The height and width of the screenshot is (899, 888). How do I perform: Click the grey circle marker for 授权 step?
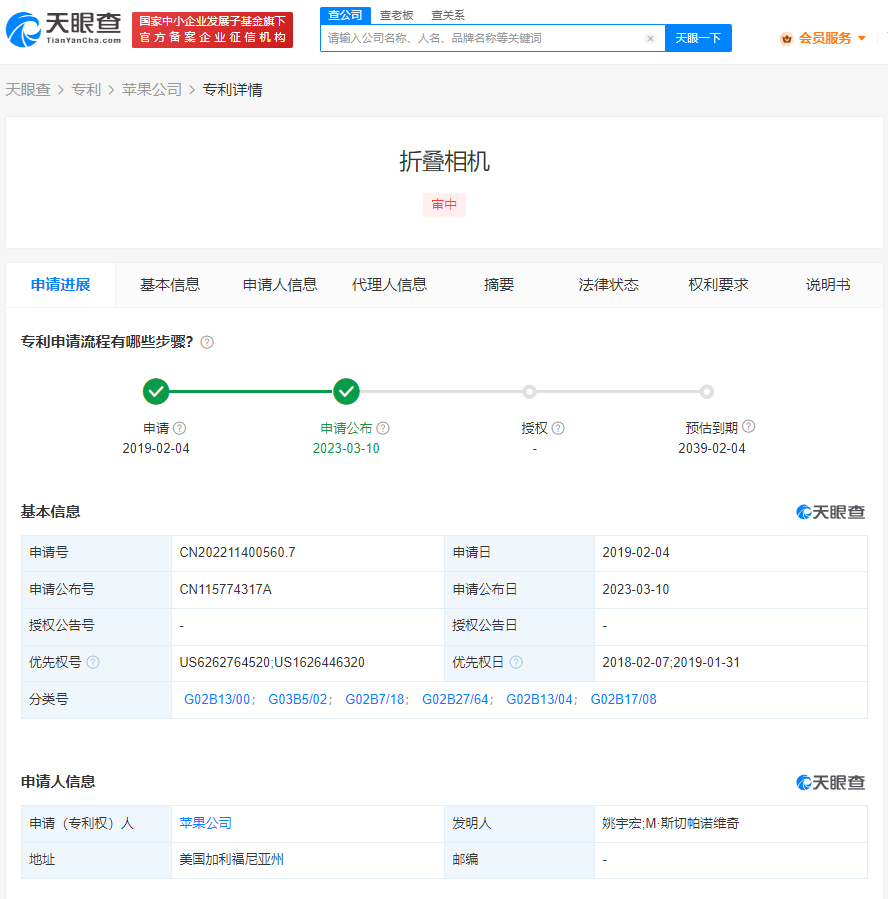530,392
